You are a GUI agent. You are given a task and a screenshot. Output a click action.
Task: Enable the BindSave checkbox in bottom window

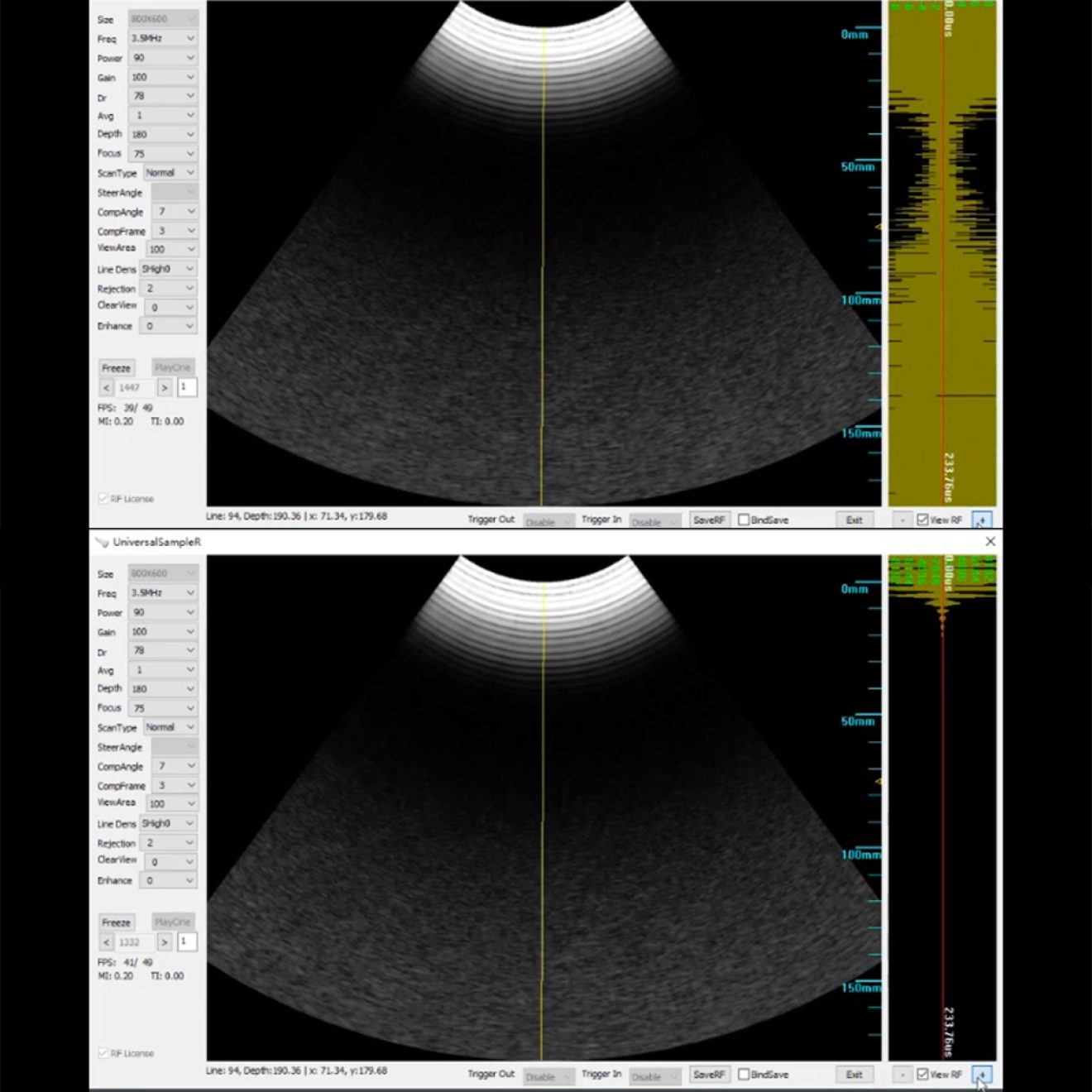744,1074
